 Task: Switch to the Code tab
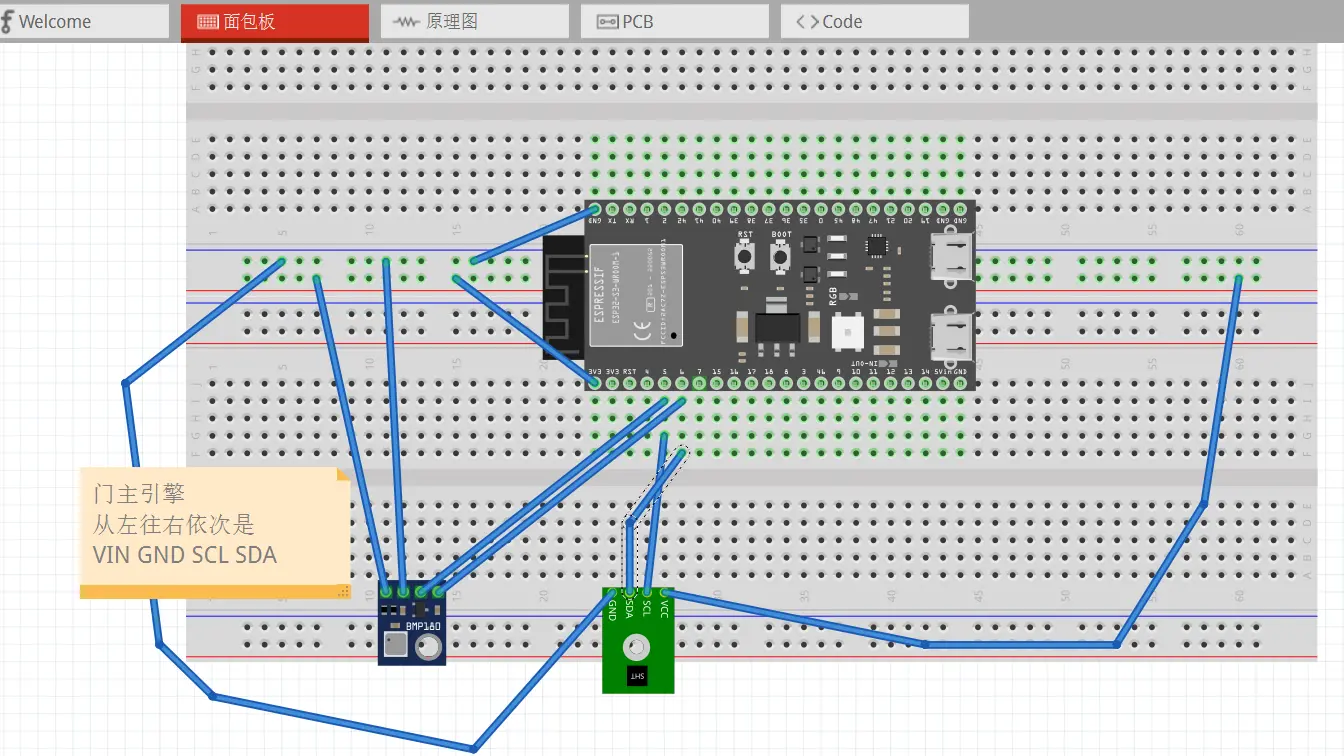(x=874, y=21)
